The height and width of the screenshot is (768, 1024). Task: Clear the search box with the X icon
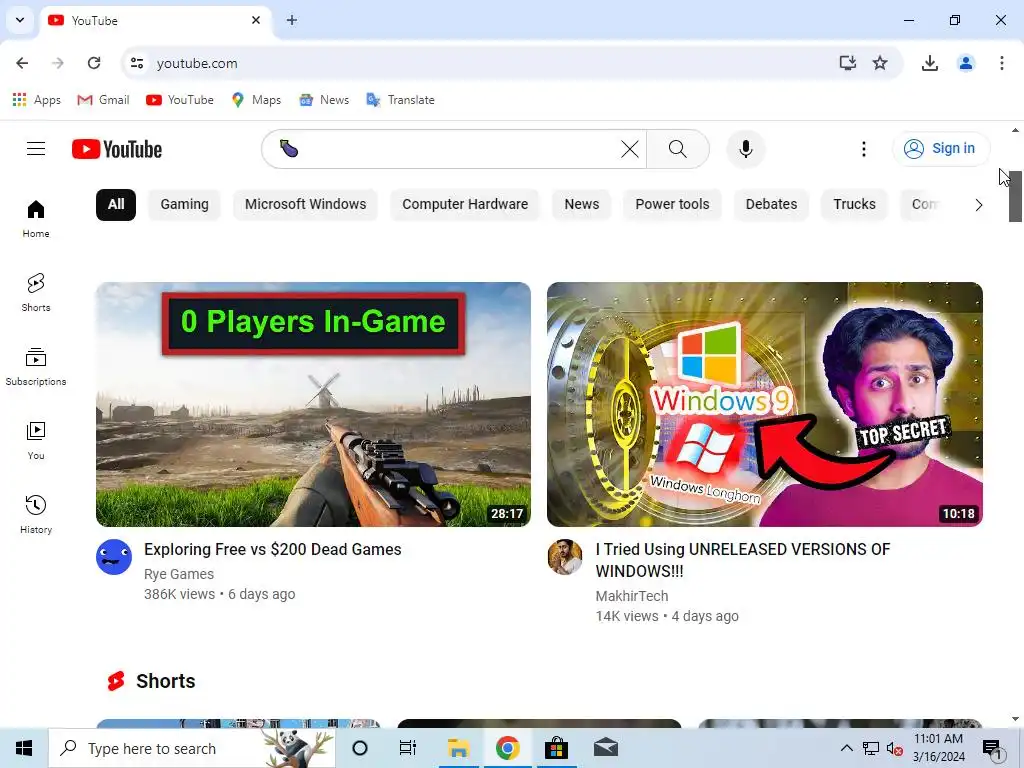point(630,149)
